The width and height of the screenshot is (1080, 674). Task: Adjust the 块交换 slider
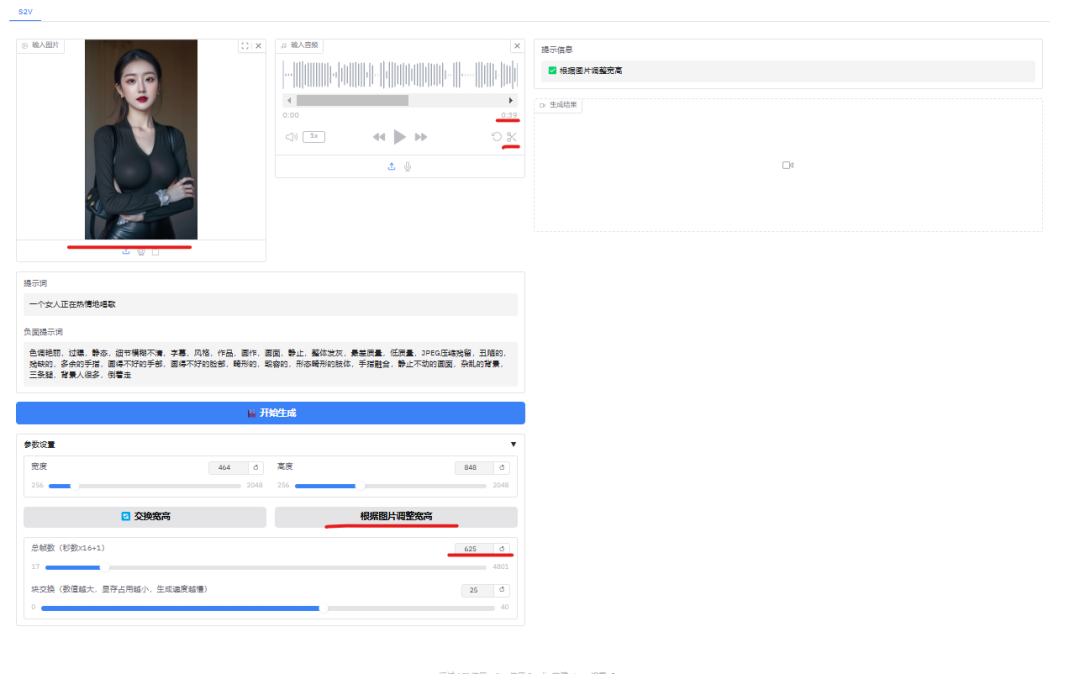[268, 608]
